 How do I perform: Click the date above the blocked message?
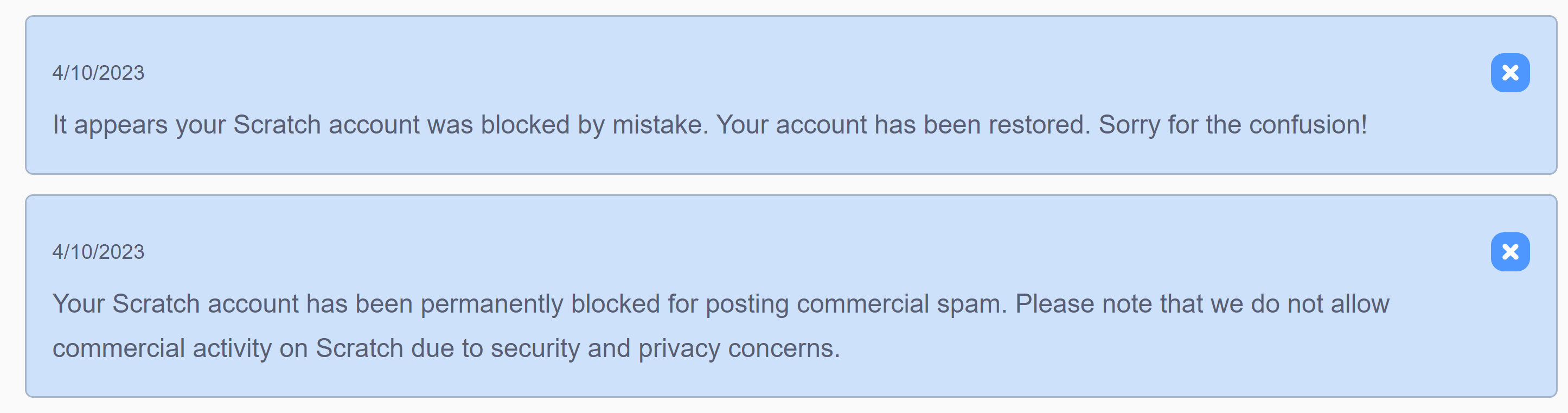(x=98, y=252)
